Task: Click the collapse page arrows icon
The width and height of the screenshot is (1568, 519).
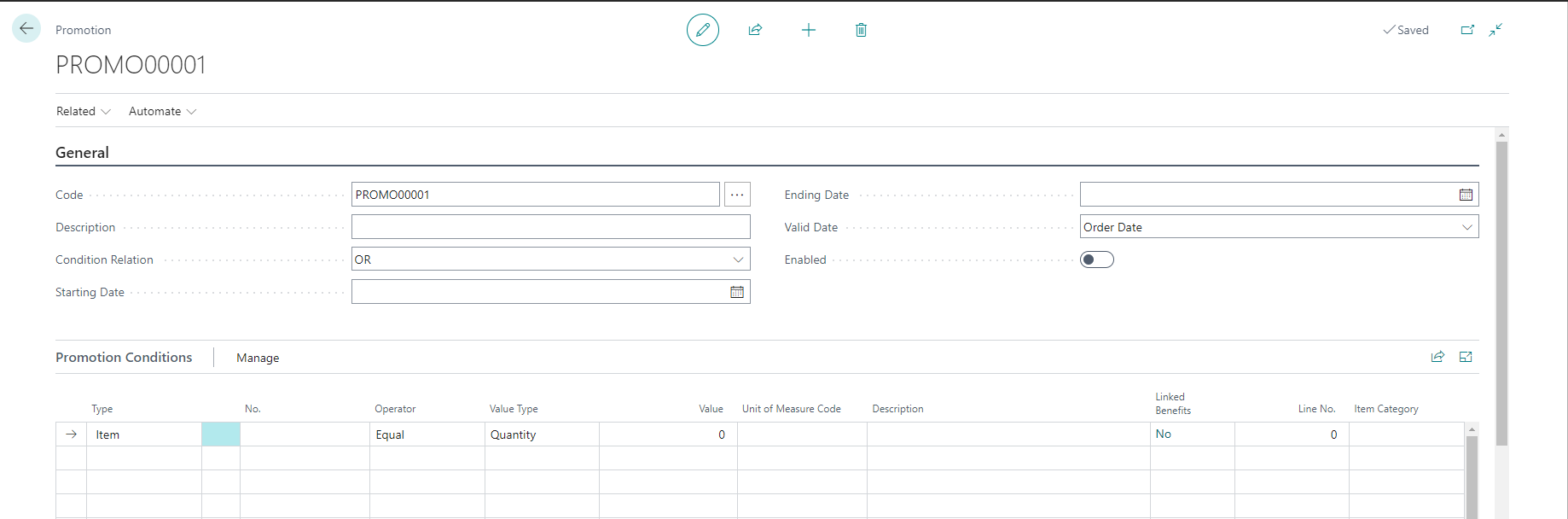Action: coord(1495,30)
